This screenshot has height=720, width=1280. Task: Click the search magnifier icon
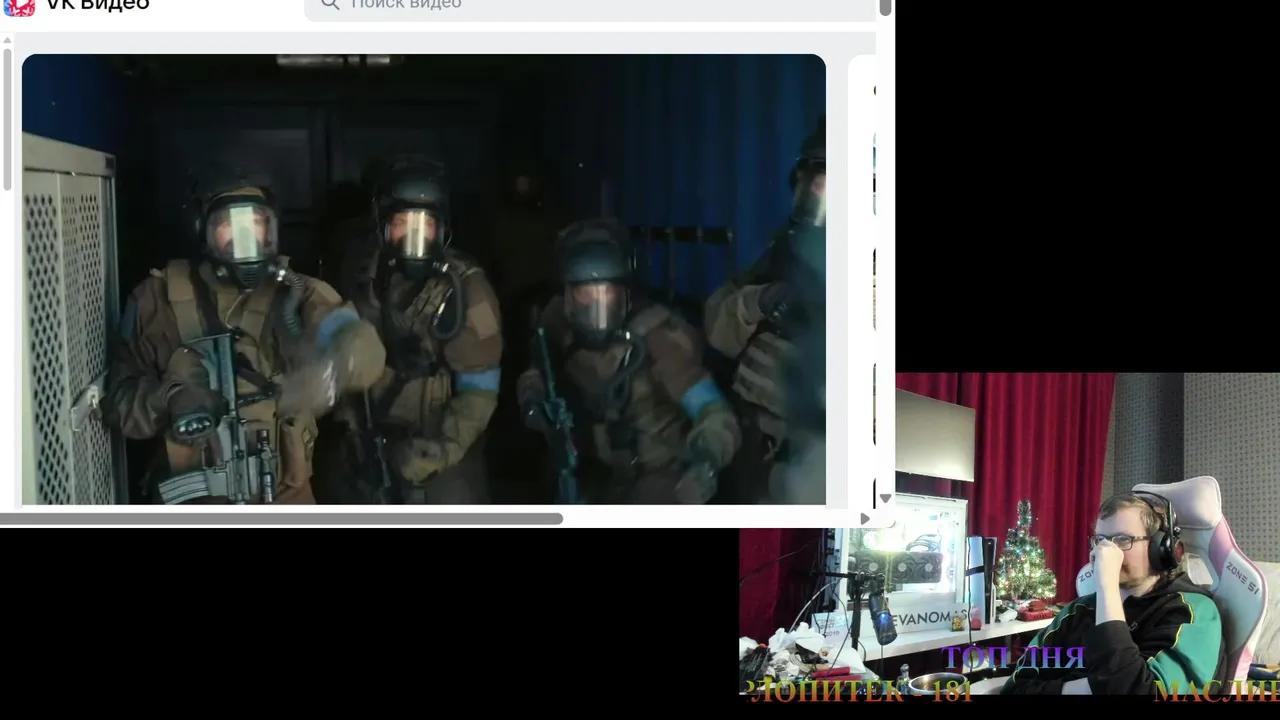click(330, 5)
